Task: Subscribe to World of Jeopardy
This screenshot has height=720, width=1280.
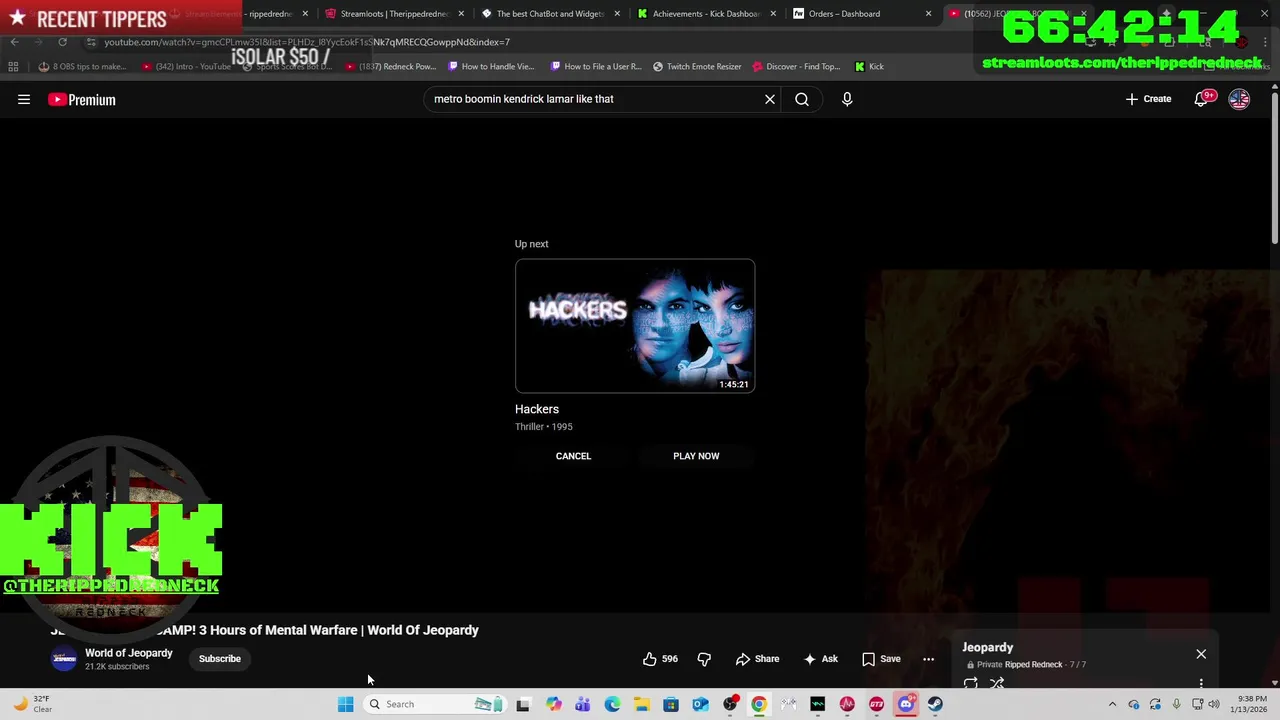Action: (219, 659)
